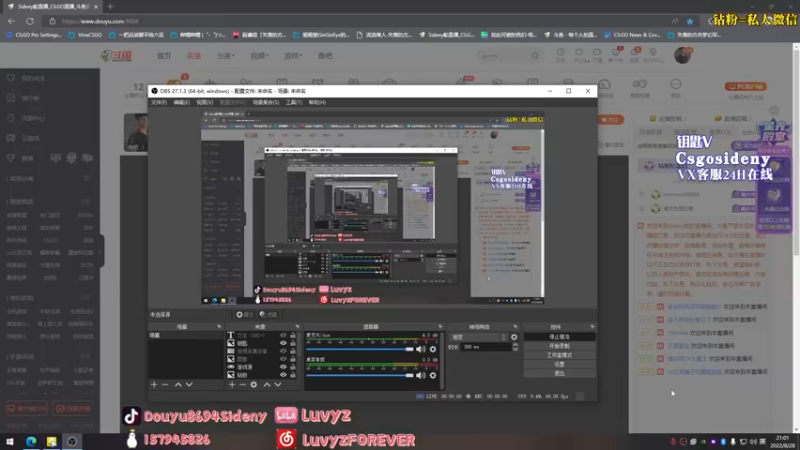This screenshot has height=450, width=800.
Task: Toggle visibility of the 钻粉 source
Action: 283,374
